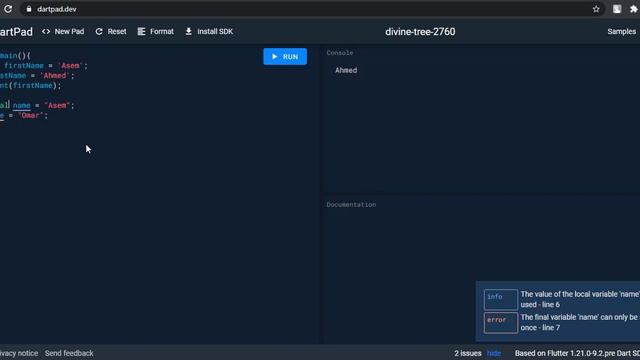Open the Send feedback link

pos(69,353)
